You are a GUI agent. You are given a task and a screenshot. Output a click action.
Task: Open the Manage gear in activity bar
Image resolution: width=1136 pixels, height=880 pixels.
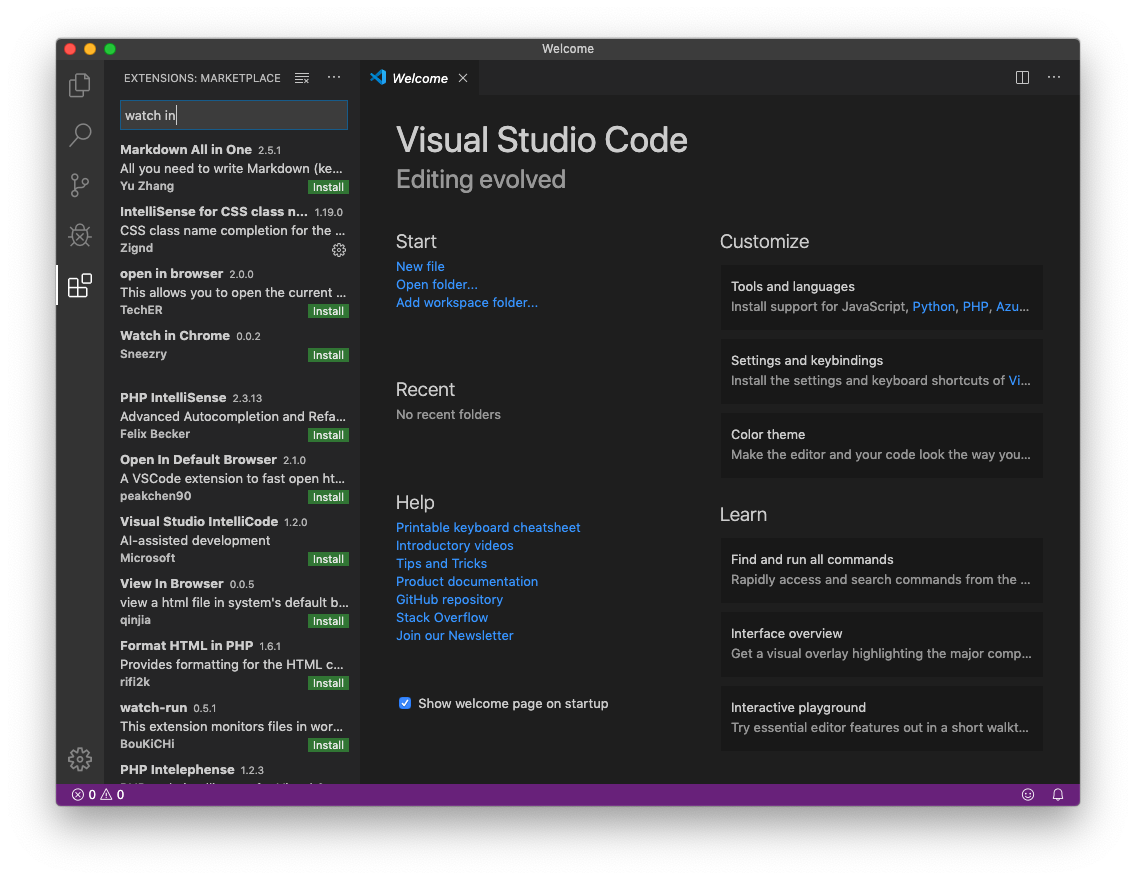click(x=80, y=758)
